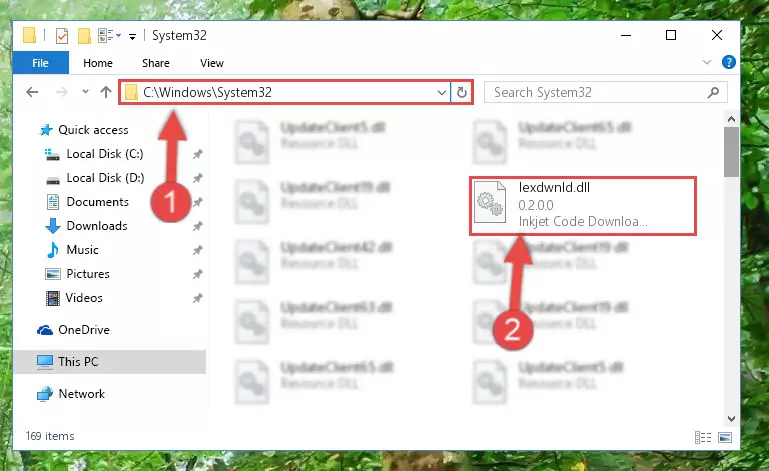The image size is (769, 471).
Task: Open the File menu
Action: (40, 63)
